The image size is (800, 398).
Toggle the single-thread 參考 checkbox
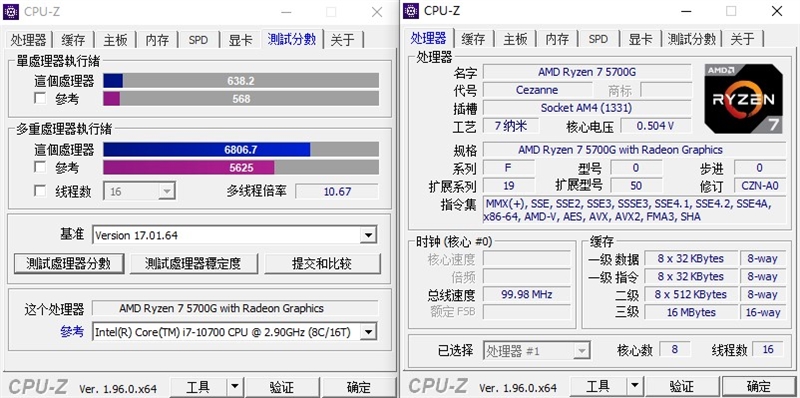pyautogui.click(x=40, y=98)
